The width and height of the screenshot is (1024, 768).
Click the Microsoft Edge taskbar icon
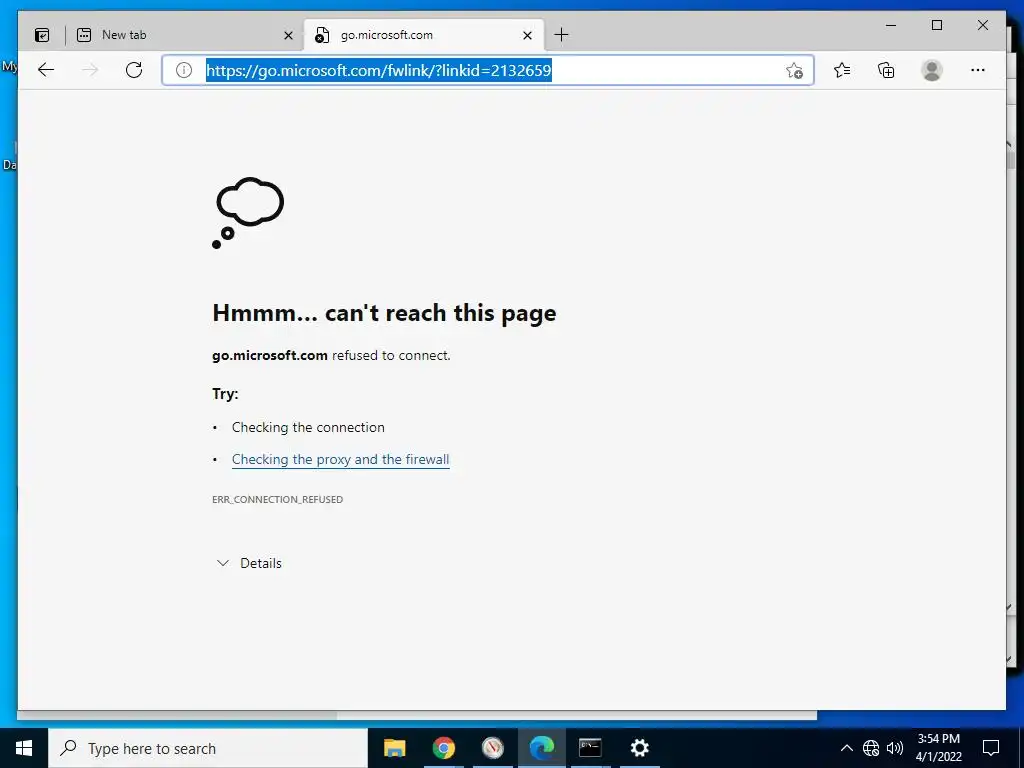tap(541, 748)
